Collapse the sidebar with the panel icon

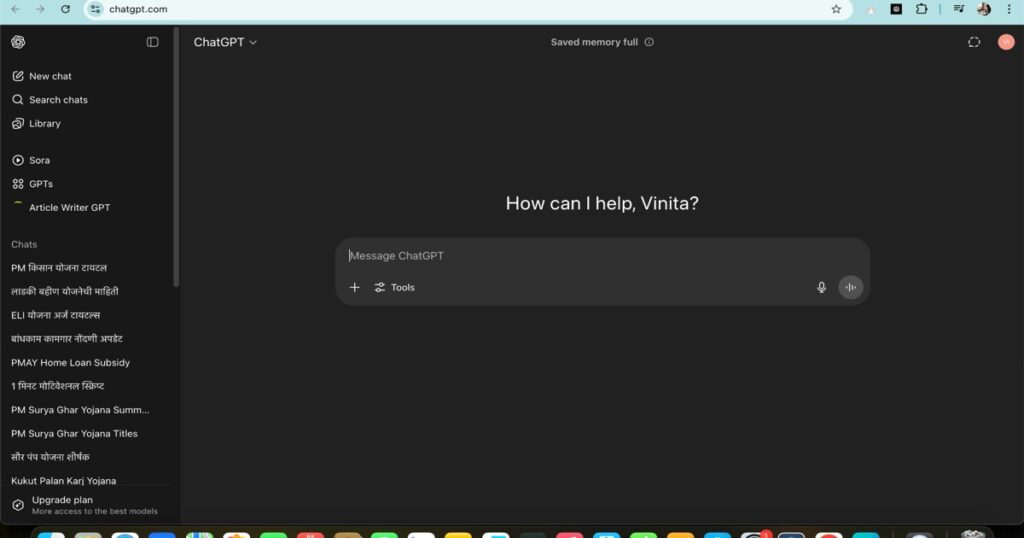152,42
